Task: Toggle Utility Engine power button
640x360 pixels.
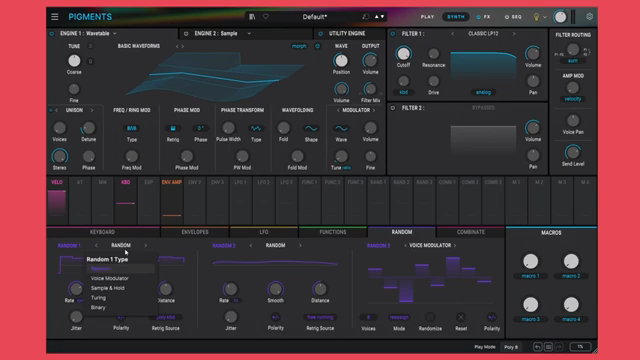Action: [x=320, y=33]
